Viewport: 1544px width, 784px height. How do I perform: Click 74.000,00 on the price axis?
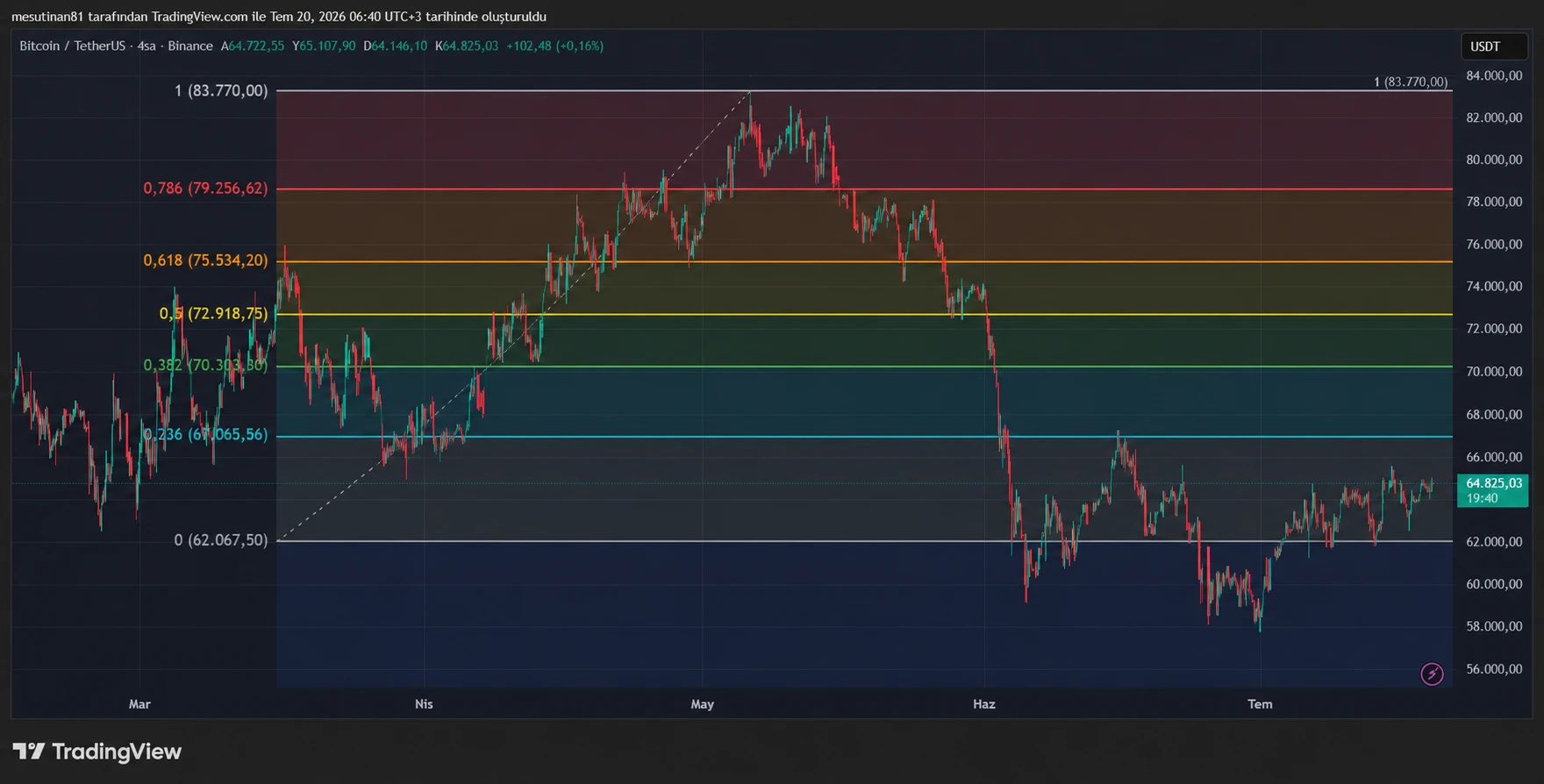tap(1494, 286)
